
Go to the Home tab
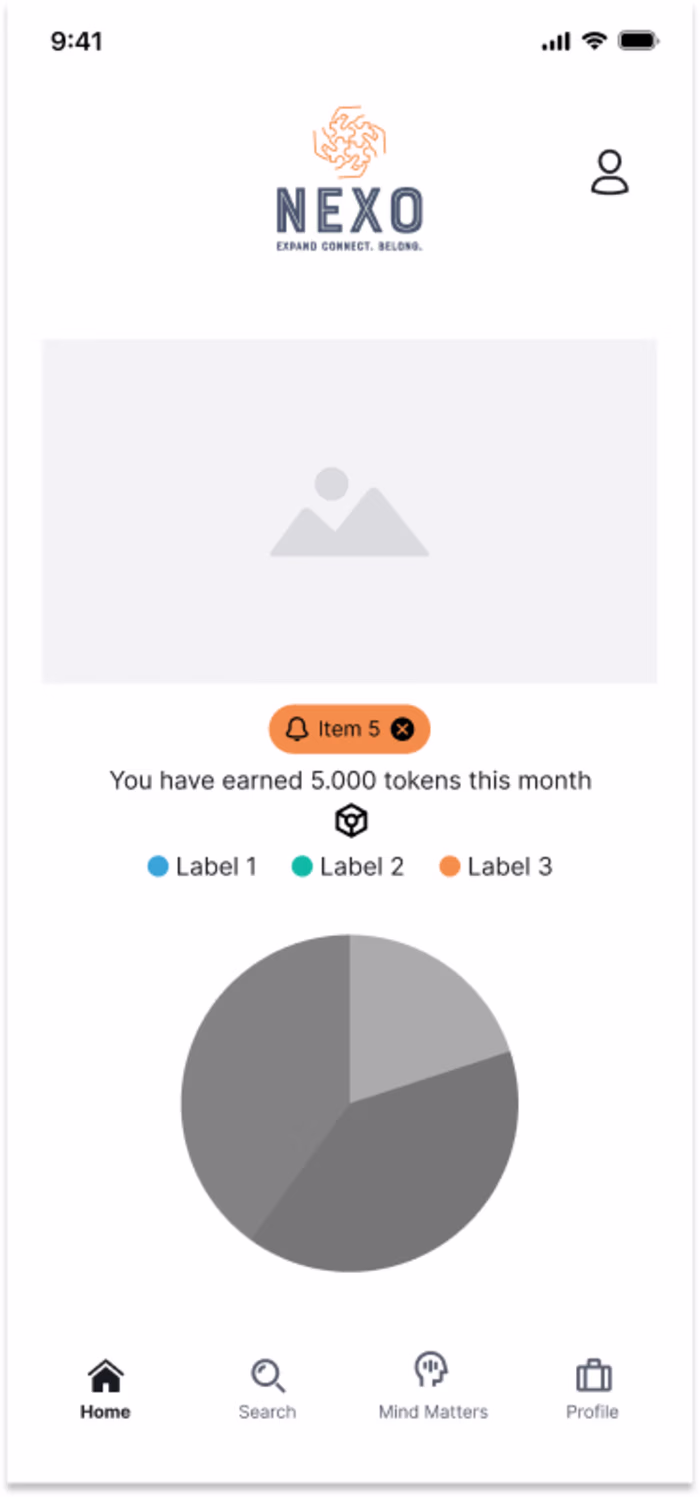coord(105,1390)
